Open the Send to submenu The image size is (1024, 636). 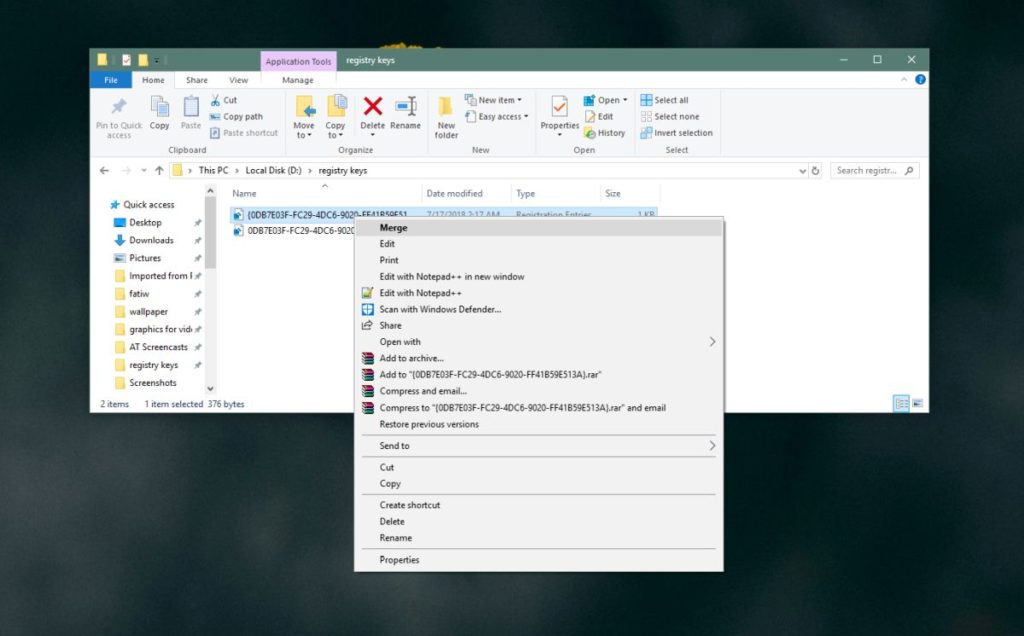400,446
